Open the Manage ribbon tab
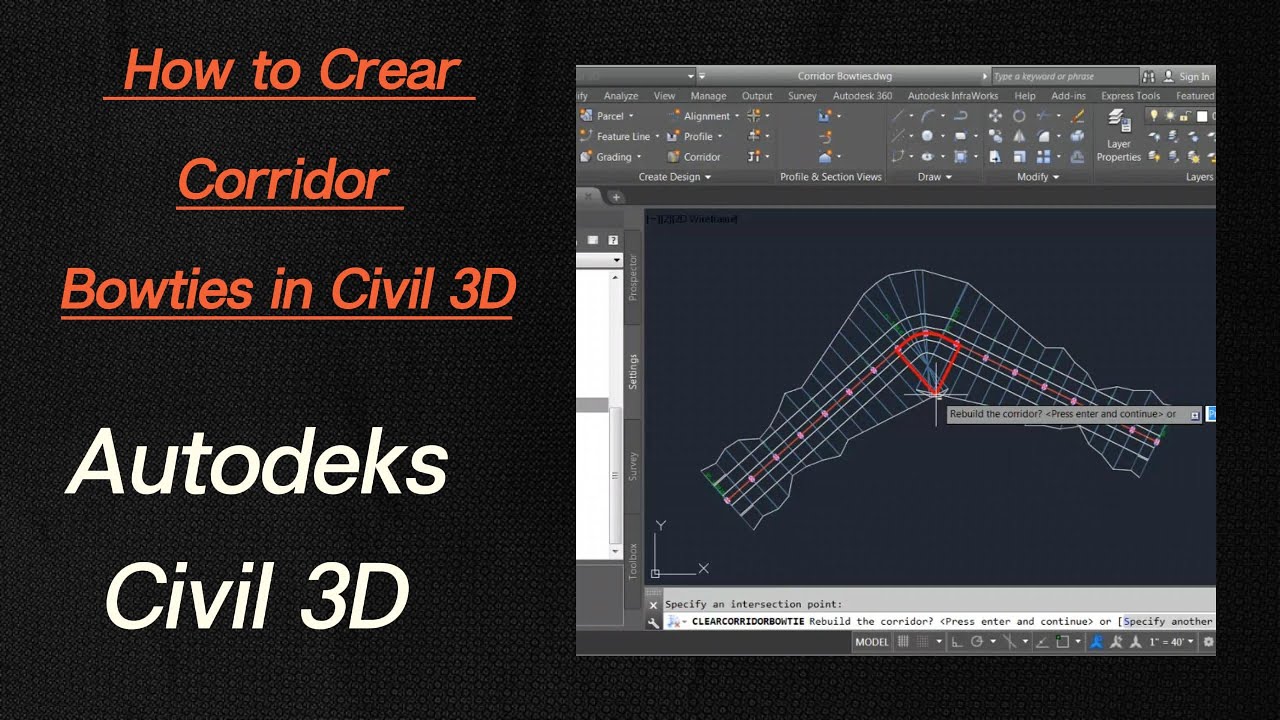 (x=708, y=96)
